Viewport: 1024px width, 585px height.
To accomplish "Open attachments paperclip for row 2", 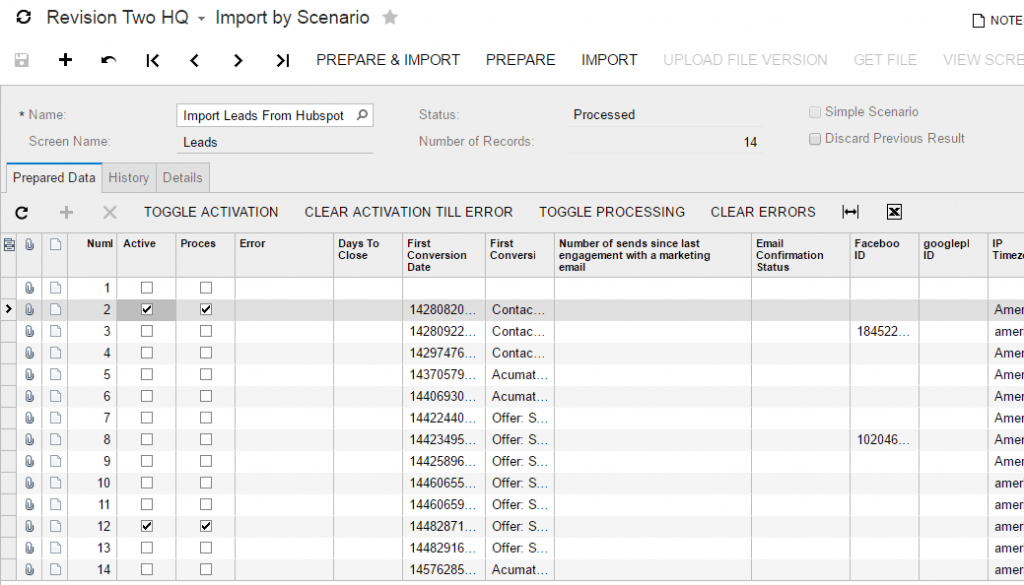I will tap(29, 309).
